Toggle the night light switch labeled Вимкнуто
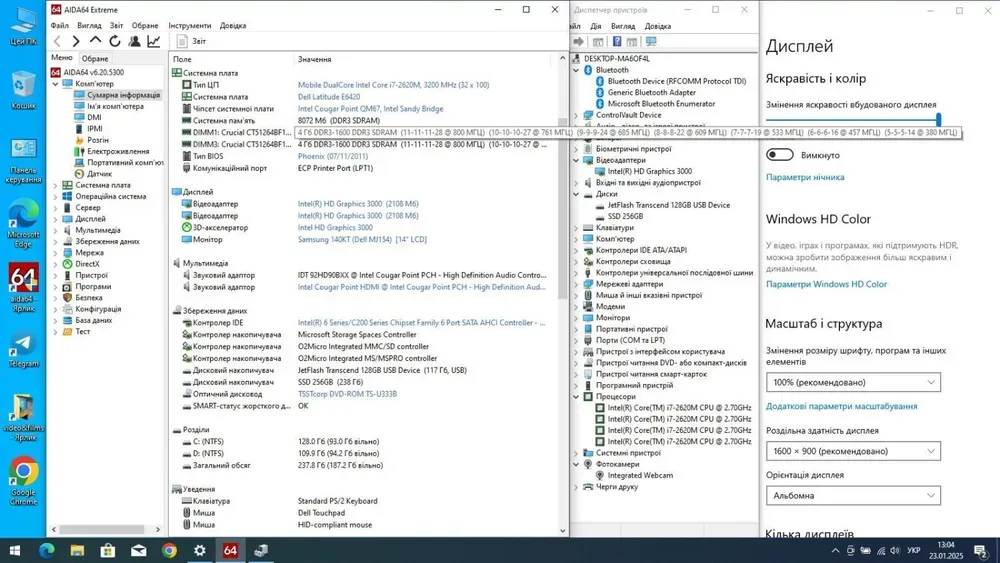Screen dimensions: 1000x563 (x=780, y=155)
